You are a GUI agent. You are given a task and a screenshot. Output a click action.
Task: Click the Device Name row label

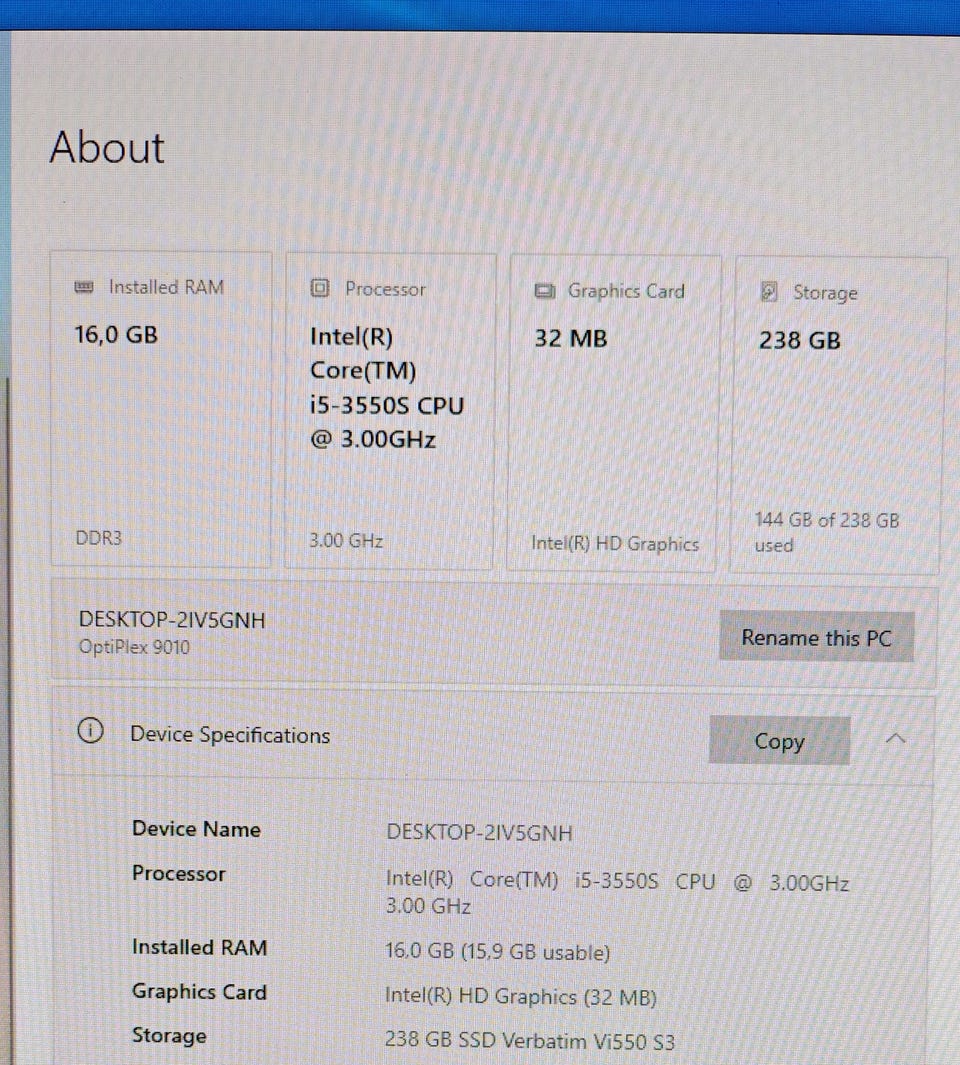pos(196,829)
